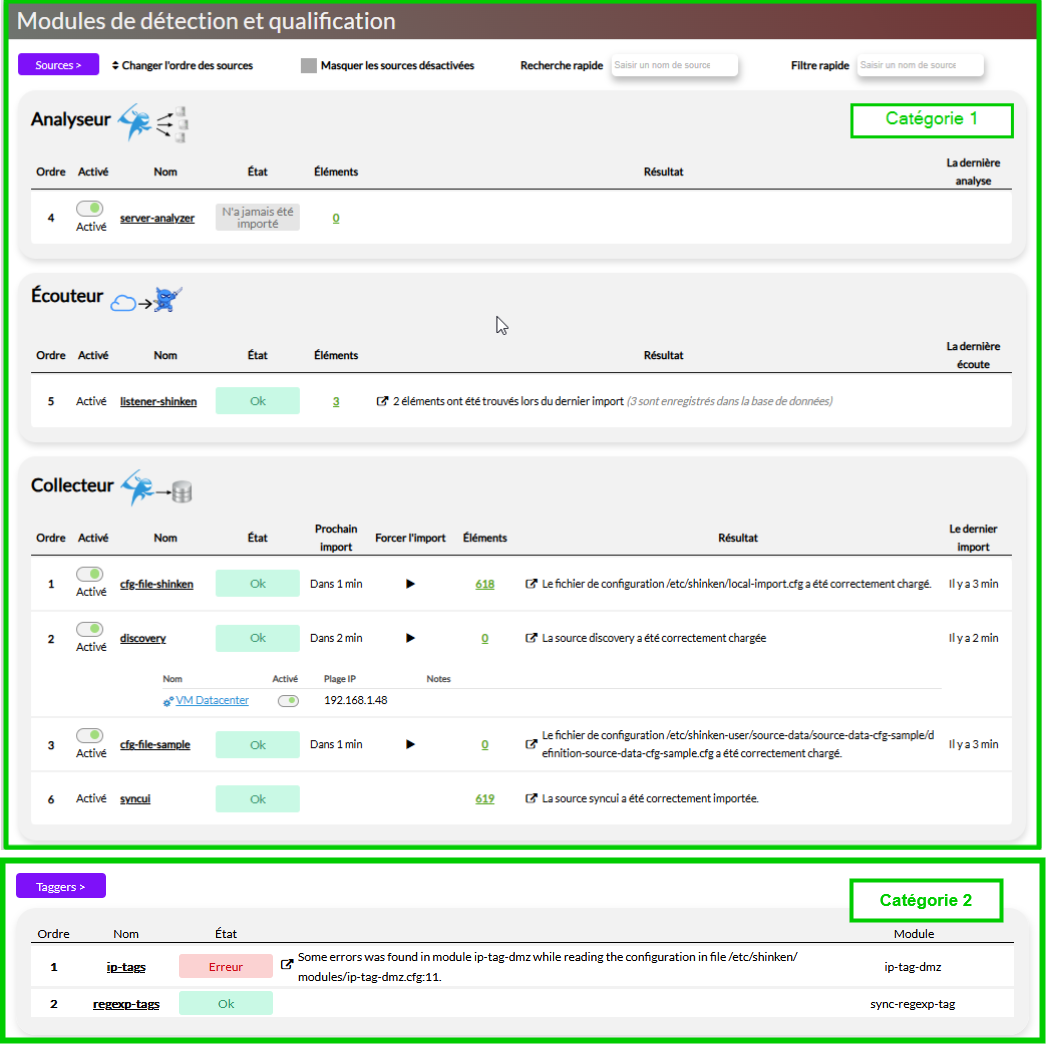The image size is (1046, 1044).
Task: Open the listener-shinken source link
Action: (158, 402)
